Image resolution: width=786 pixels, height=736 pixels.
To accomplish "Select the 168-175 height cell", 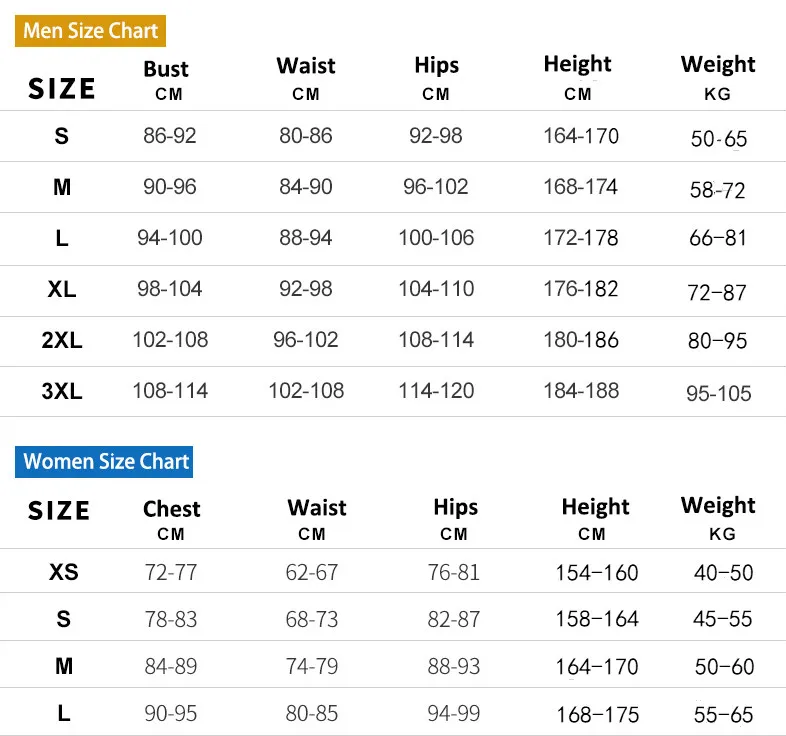I will click(596, 714).
